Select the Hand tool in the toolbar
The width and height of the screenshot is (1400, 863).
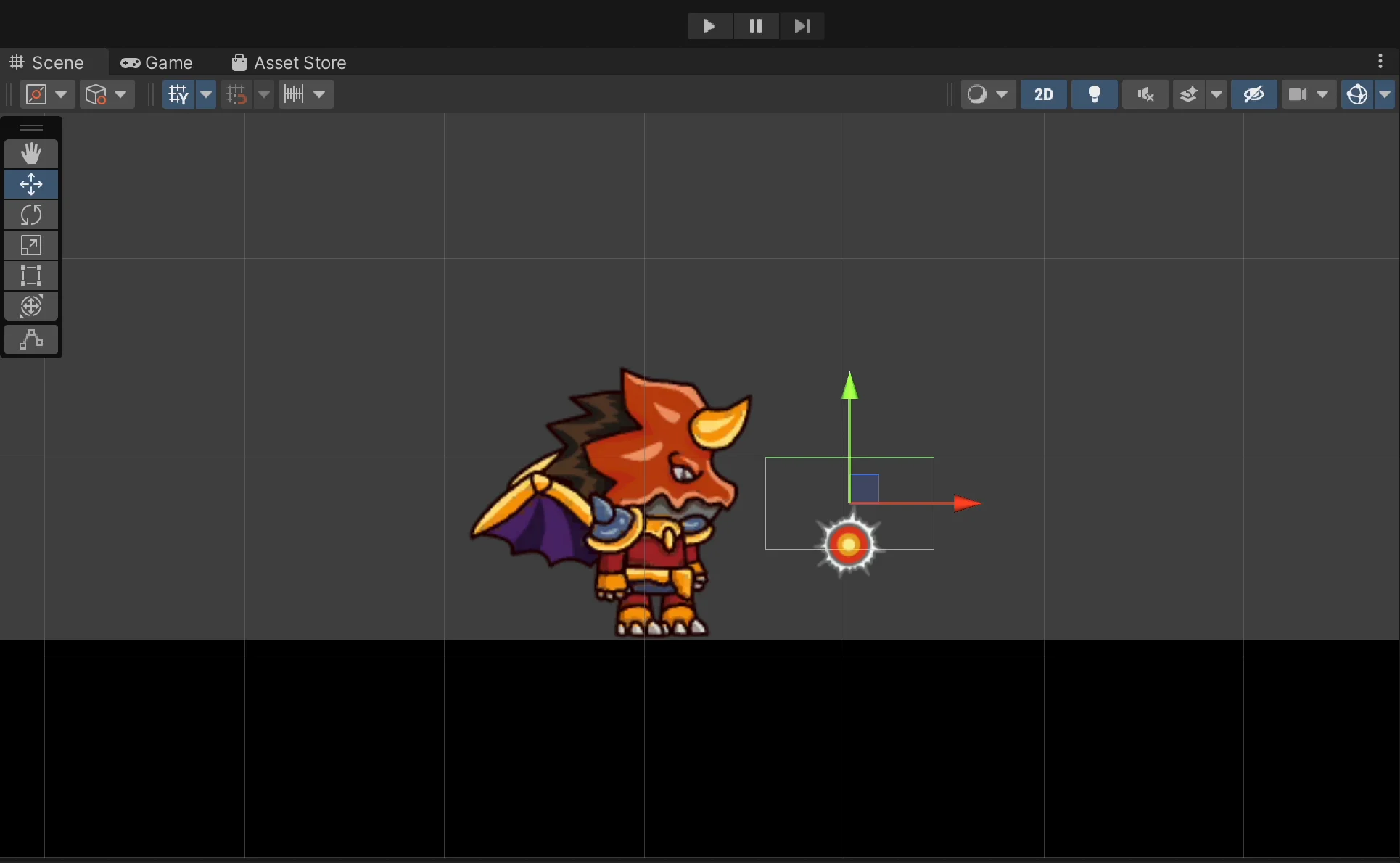click(x=32, y=153)
